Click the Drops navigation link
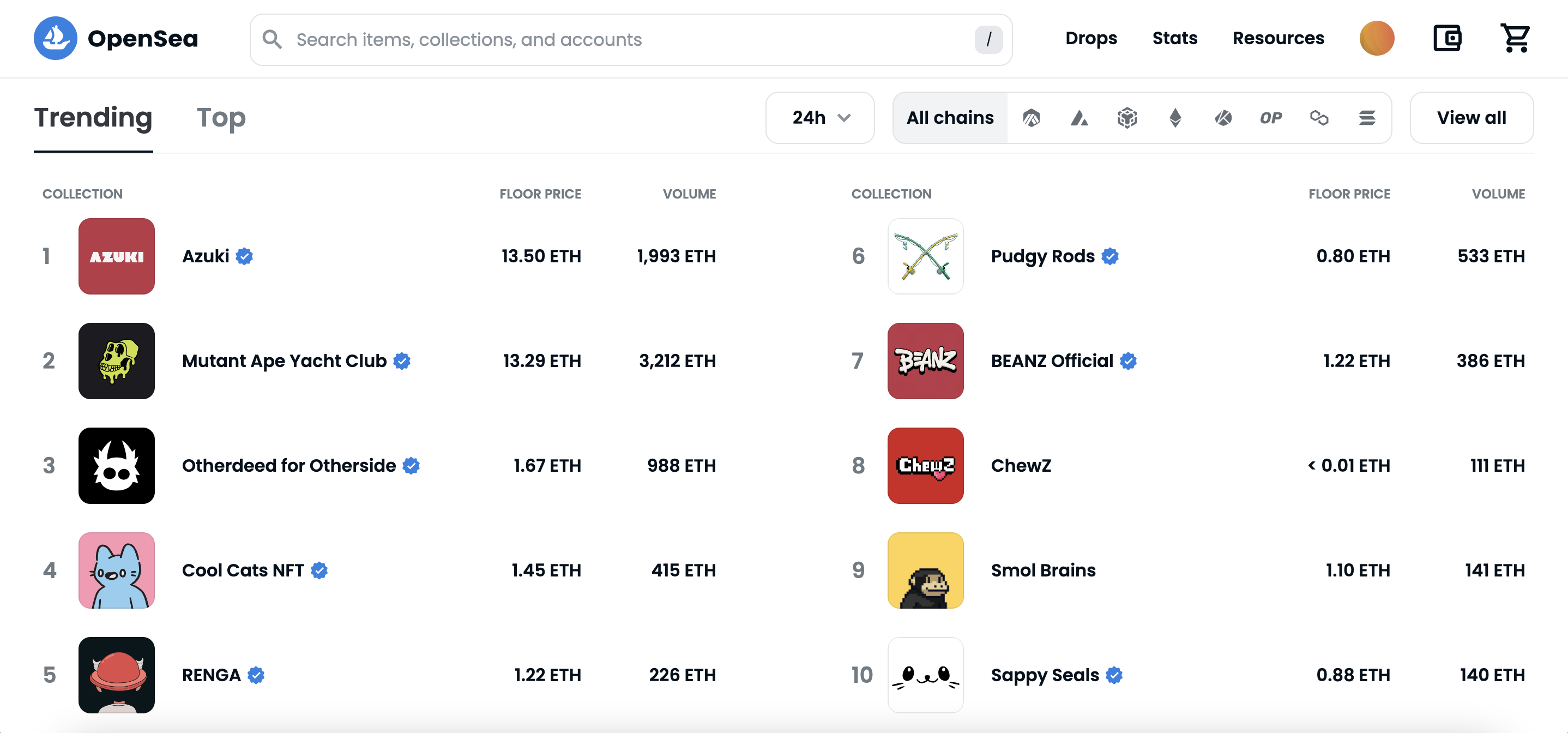The height and width of the screenshot is (733, 1568). pyautogui.click(x=1090, y=38)
